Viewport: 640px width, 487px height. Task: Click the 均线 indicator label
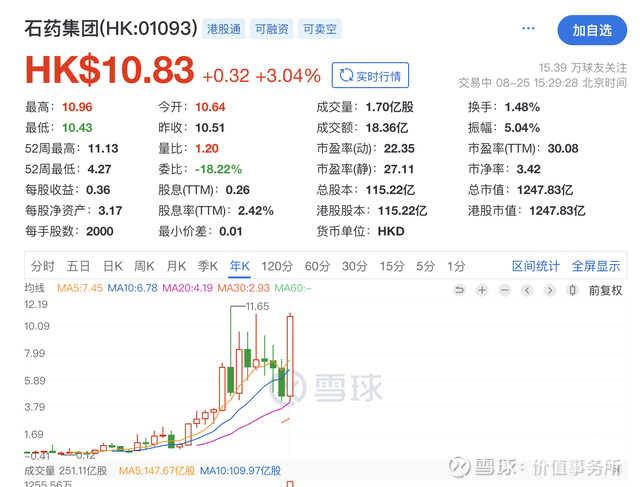[x=35, y=288]
